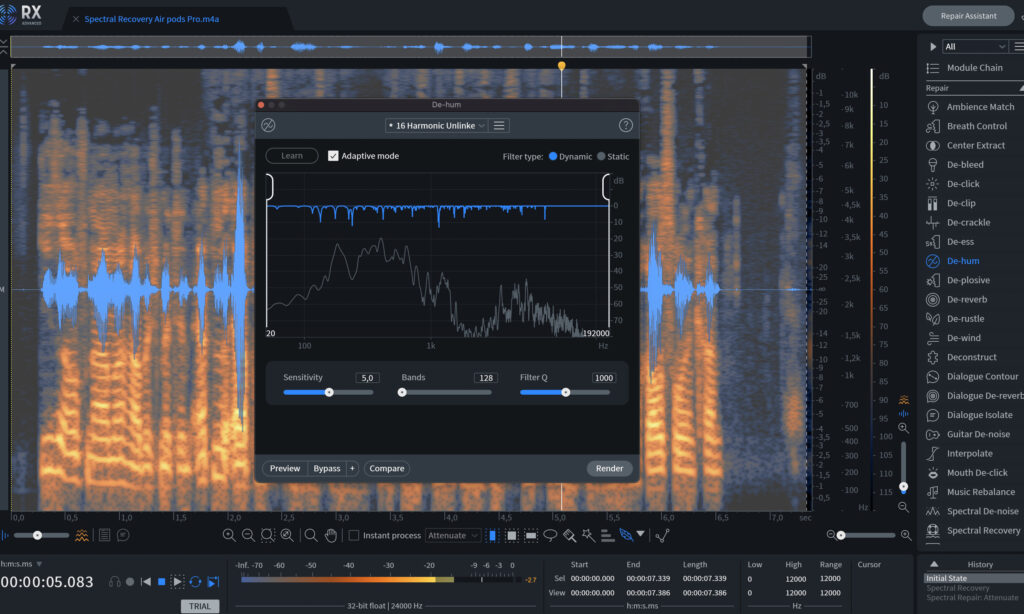The image size is (1024, 614).
Task: Open the Spectral Recovery module
Action: click(x=973, y=530)
